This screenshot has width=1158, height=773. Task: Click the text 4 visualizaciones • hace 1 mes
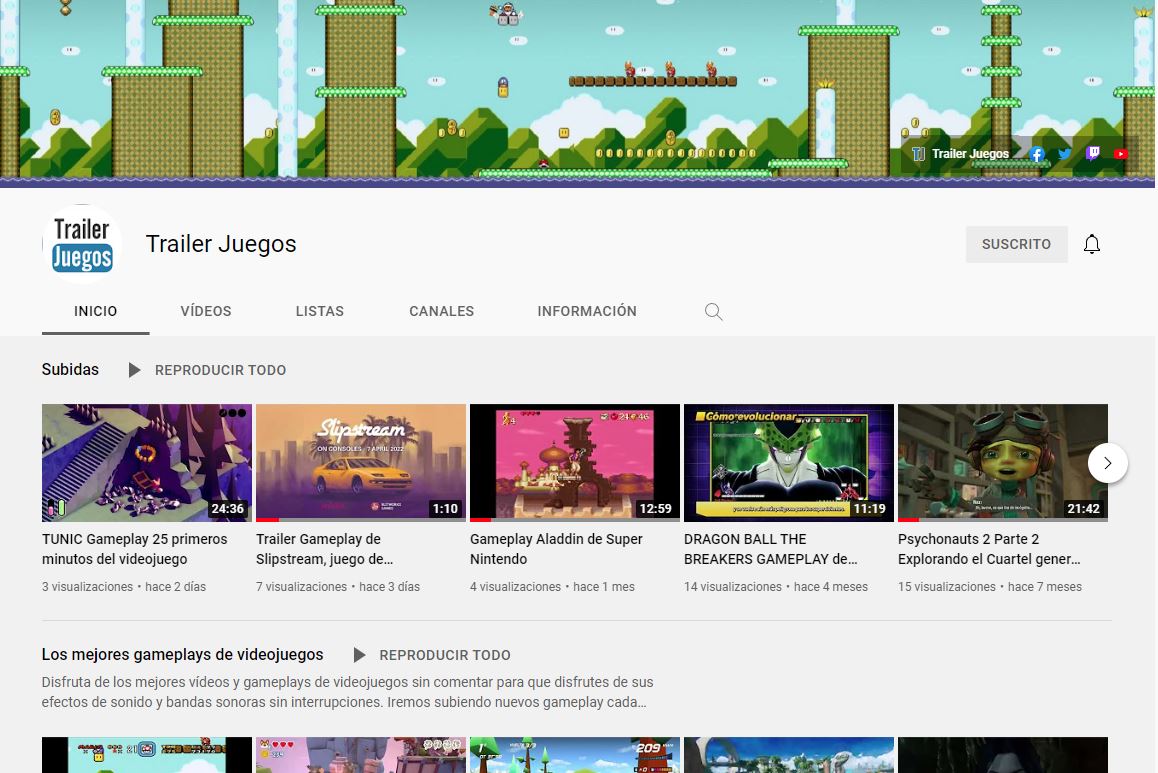tap(552, 587)
